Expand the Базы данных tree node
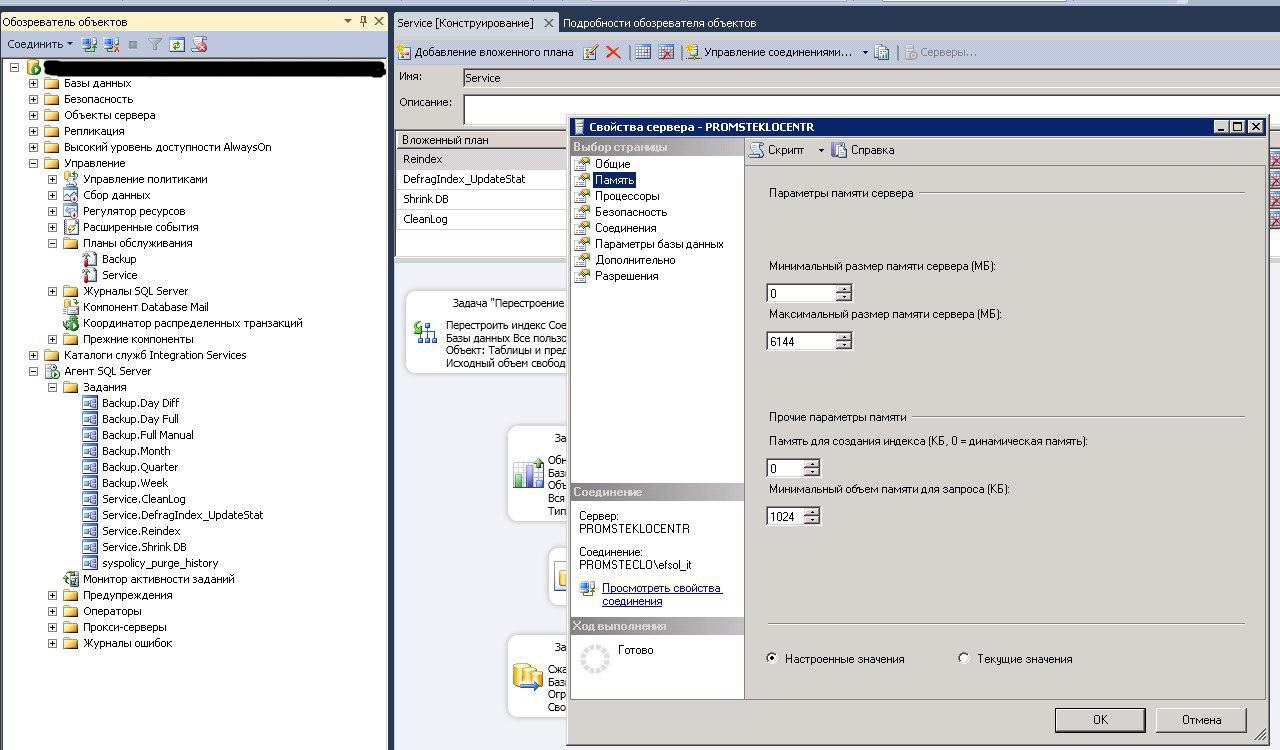 click(33, 83)
